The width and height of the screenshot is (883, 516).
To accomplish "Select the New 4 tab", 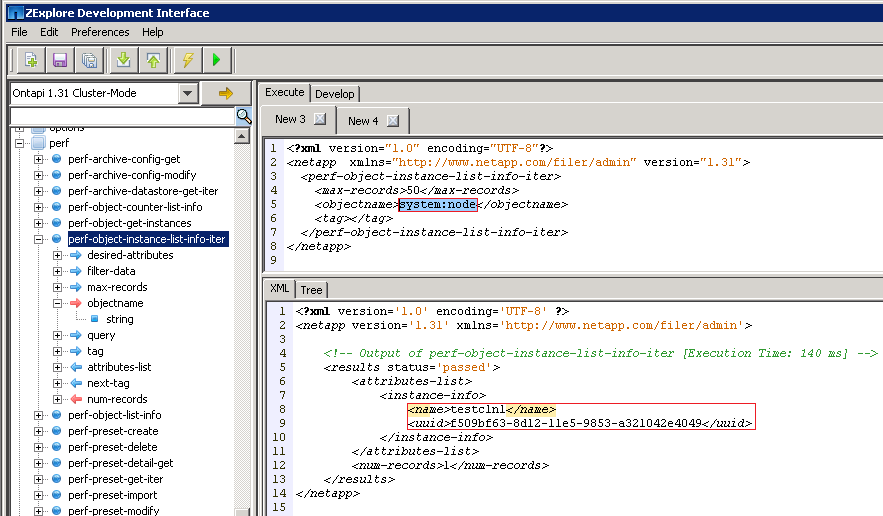I will click(x=363, y=121).
